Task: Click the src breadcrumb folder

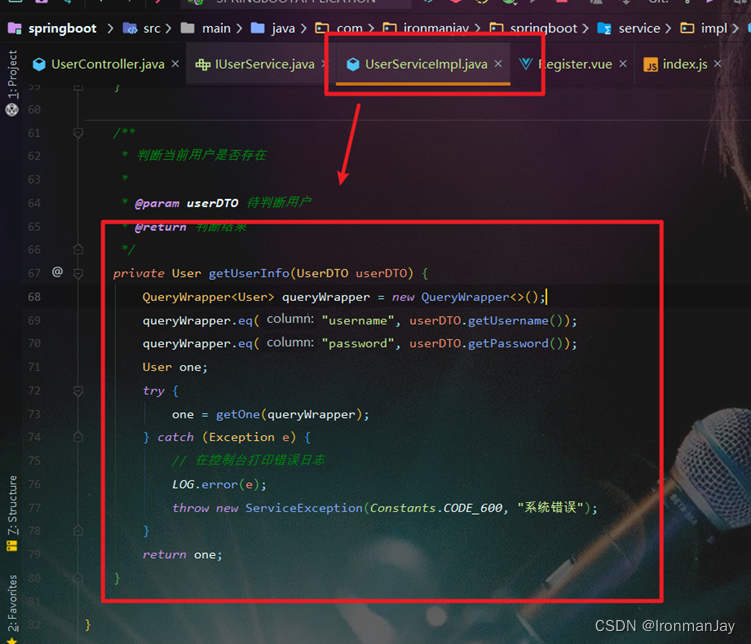Action: click(x=151, y=29)
